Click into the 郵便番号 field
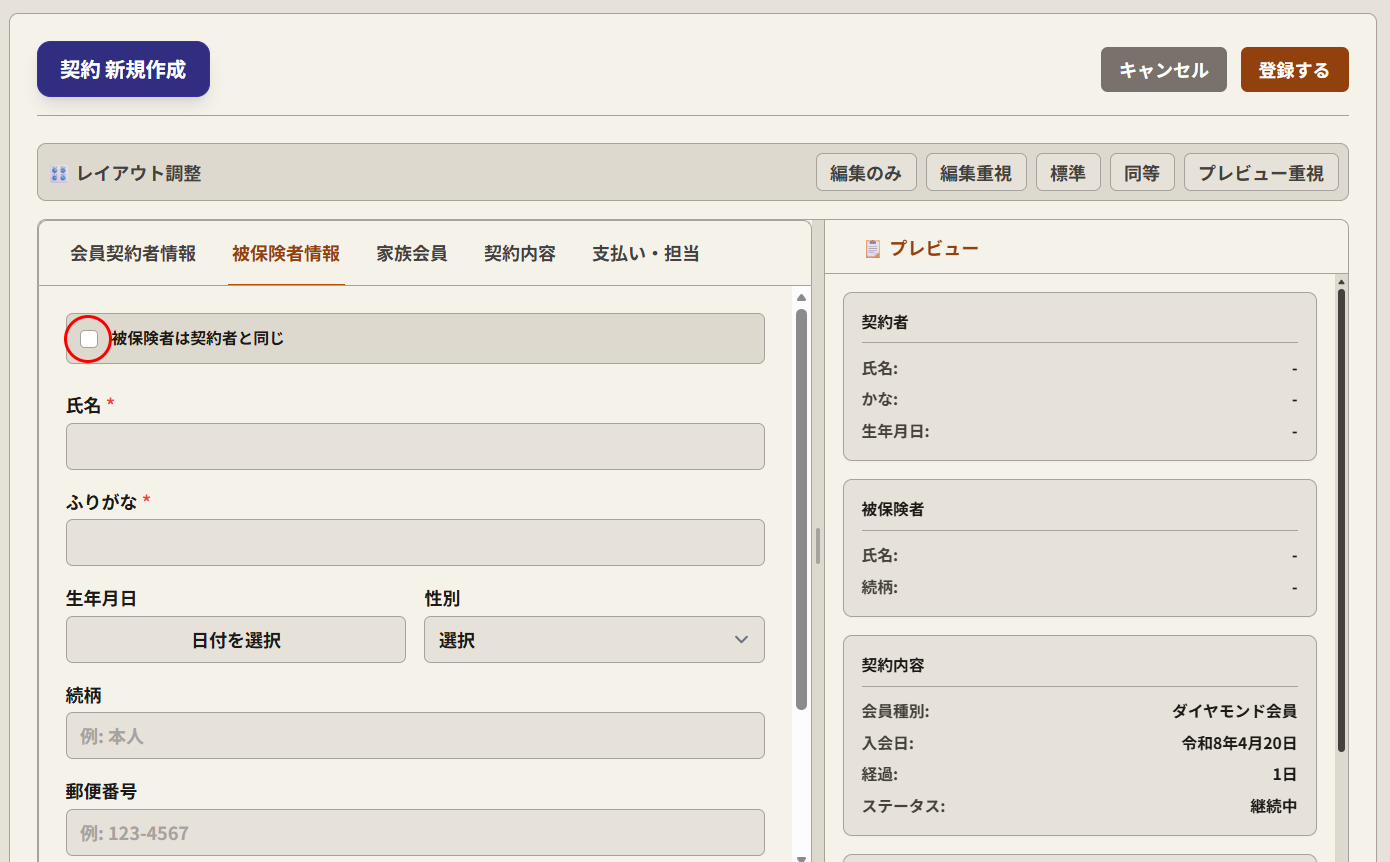This screenshot has height=862, width=1390. 415,833
